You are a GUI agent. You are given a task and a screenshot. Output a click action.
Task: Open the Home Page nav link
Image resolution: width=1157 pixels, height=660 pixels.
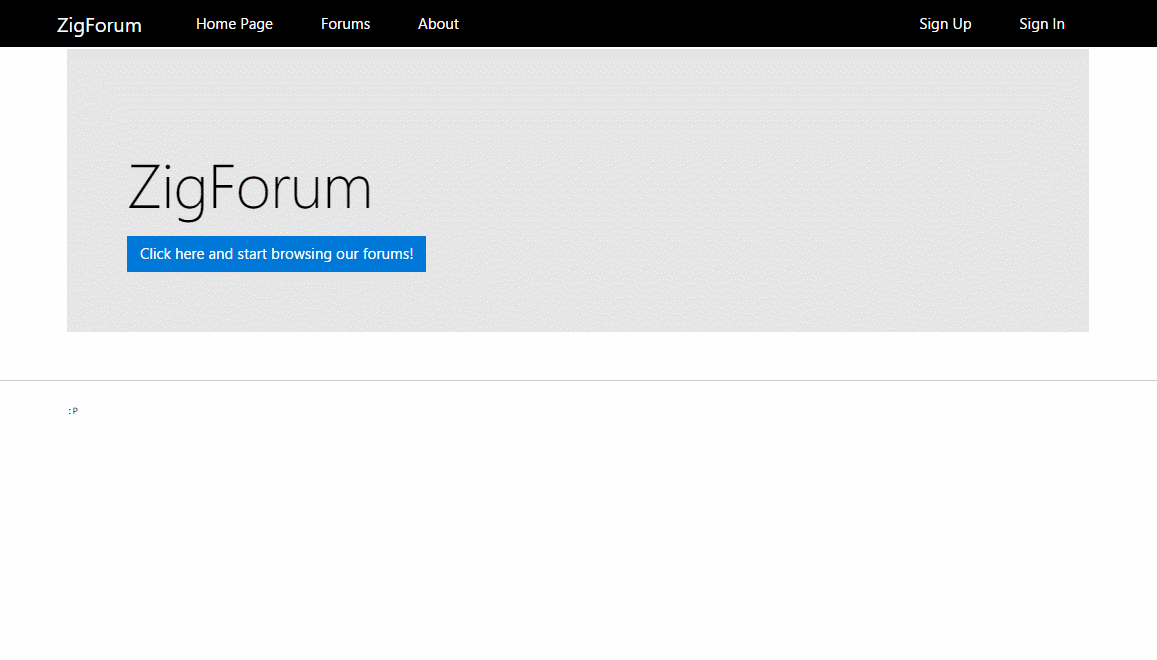coord(234,24)
